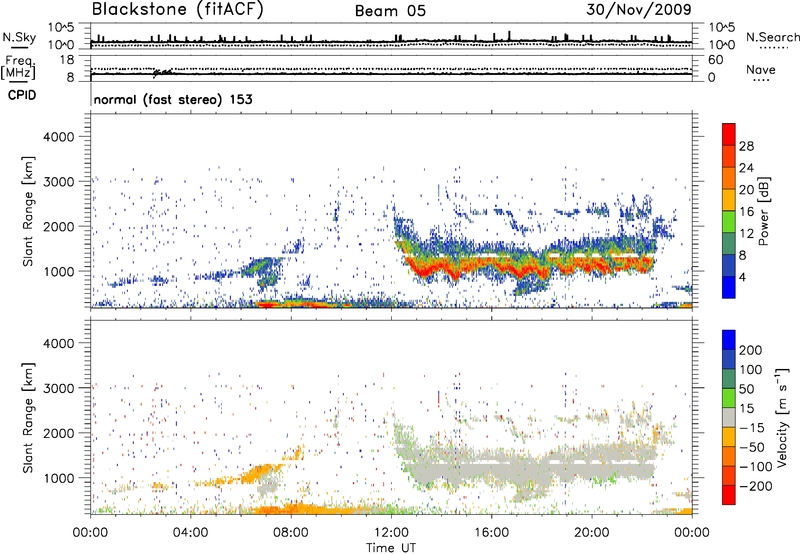Click the '-50' tick on Velocity colorbar

point(752,447)
